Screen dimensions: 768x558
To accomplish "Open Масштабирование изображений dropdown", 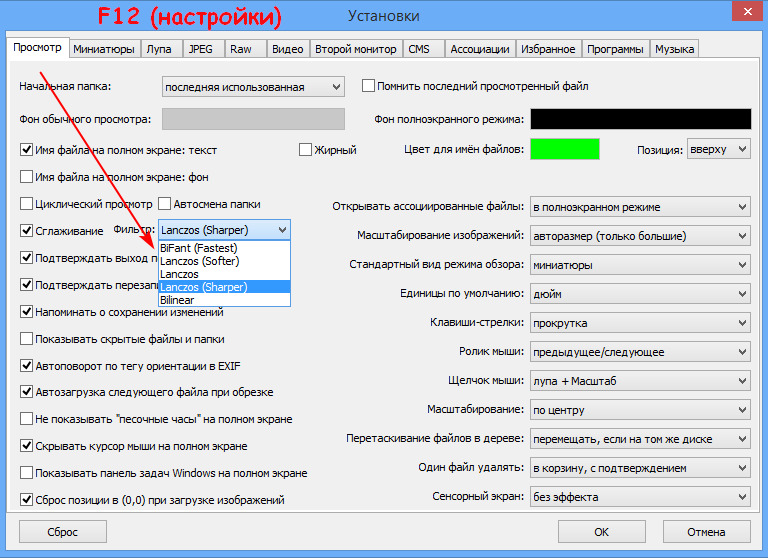I will point(640,236).
